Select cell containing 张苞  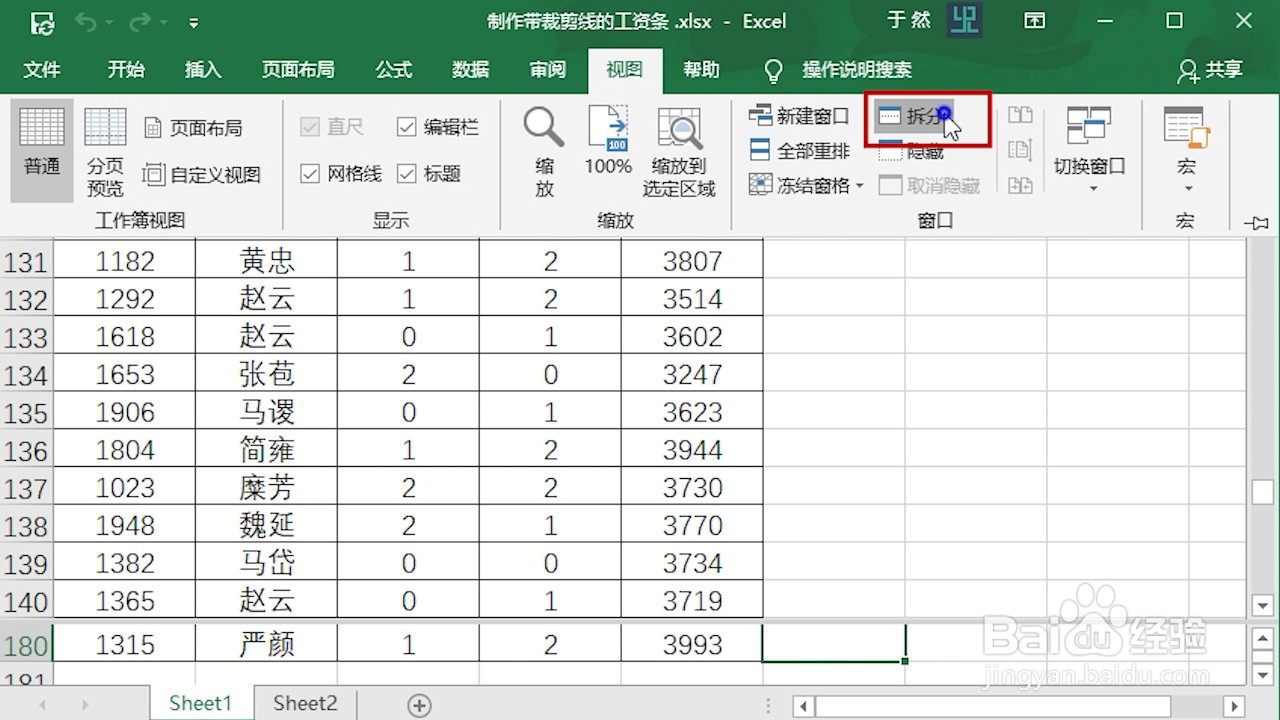click(267, 374)
